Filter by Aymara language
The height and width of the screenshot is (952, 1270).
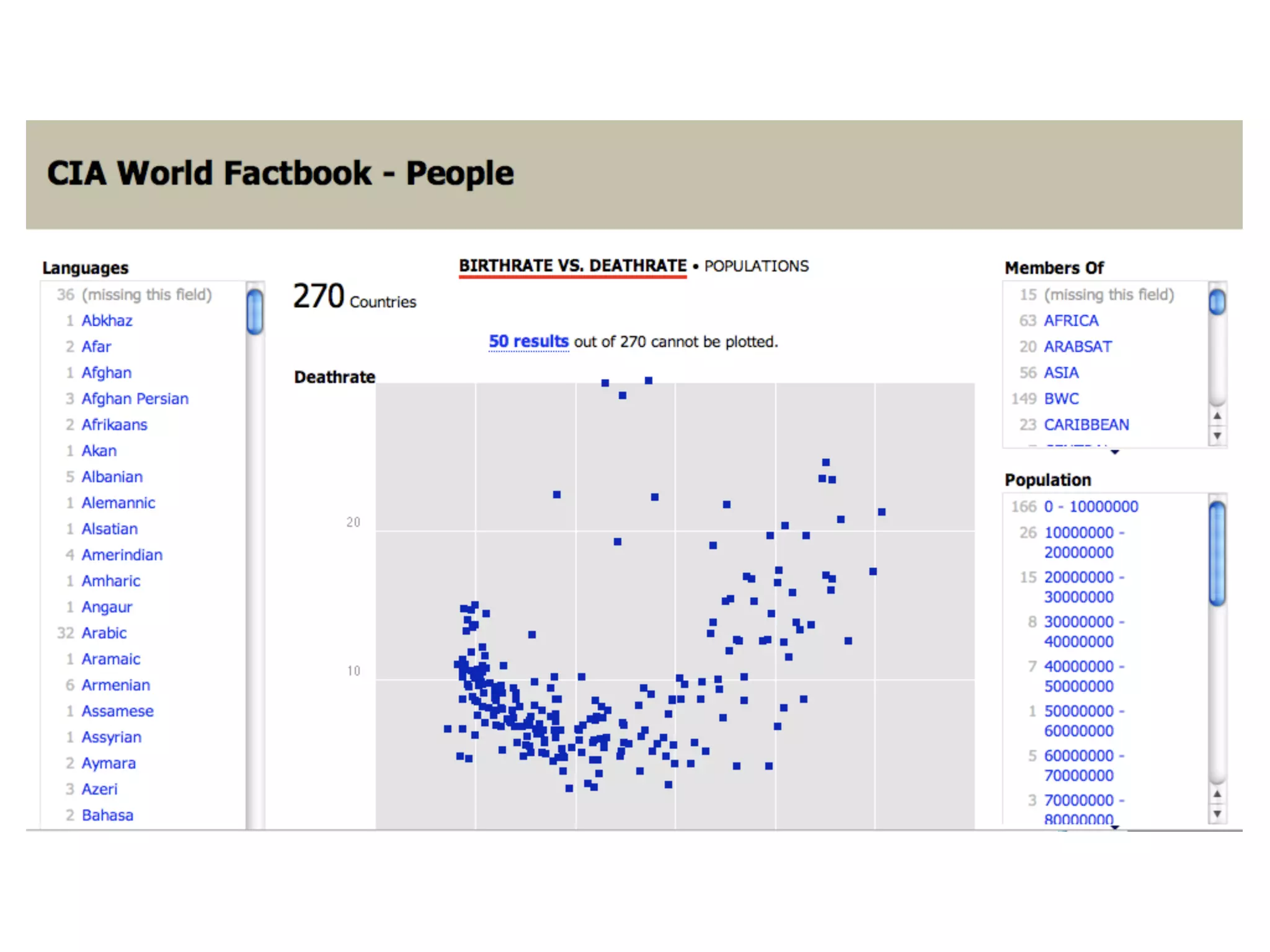109,763
